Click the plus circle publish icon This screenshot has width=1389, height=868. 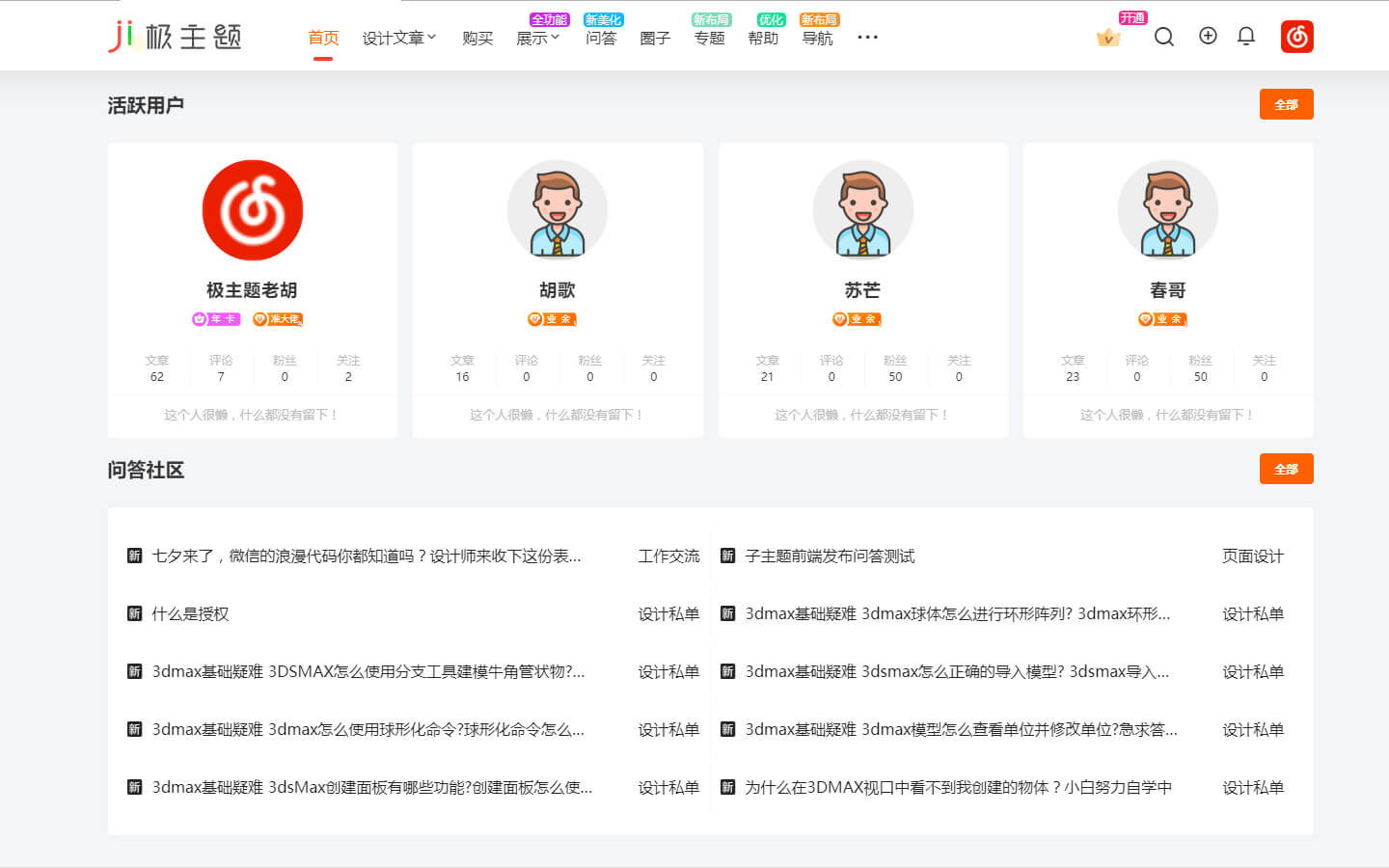tap(1208, 37)
